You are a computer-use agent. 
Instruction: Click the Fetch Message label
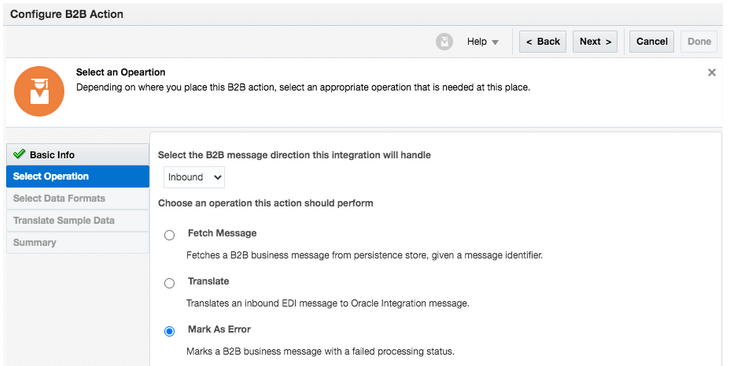[222, 233]
